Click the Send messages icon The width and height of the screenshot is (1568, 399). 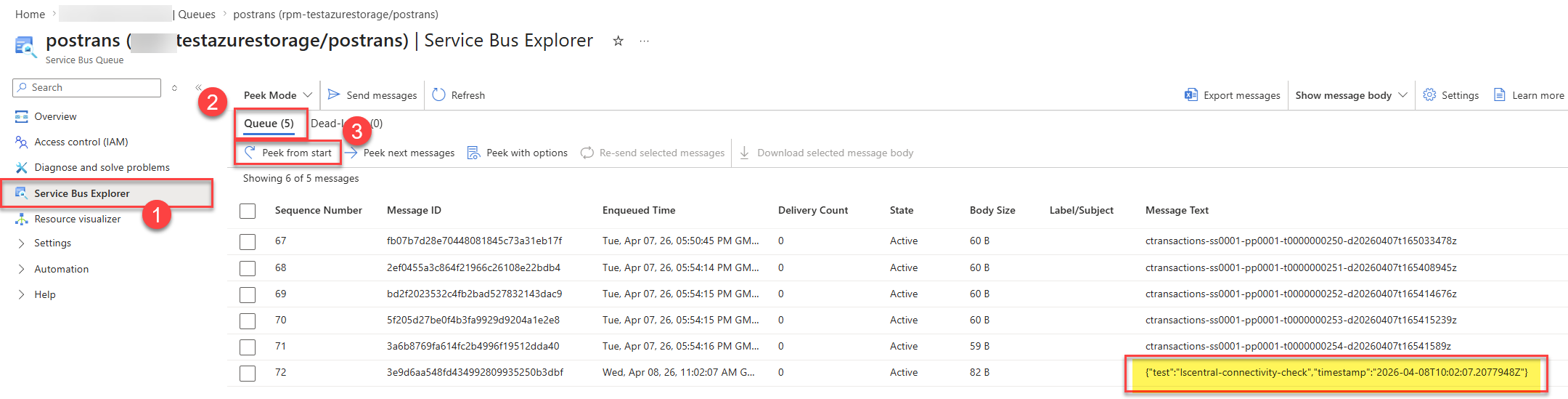pos(334,94)
